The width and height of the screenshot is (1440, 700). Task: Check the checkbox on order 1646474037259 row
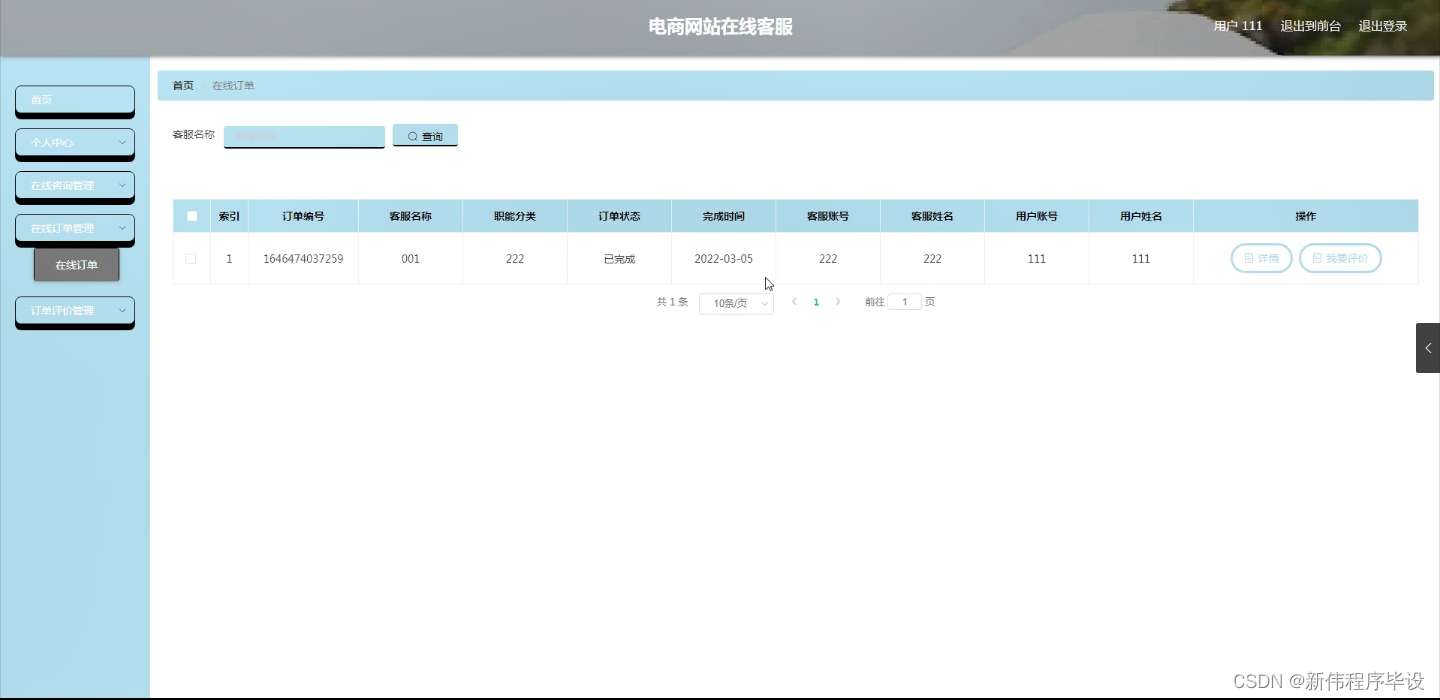[191, 258]
